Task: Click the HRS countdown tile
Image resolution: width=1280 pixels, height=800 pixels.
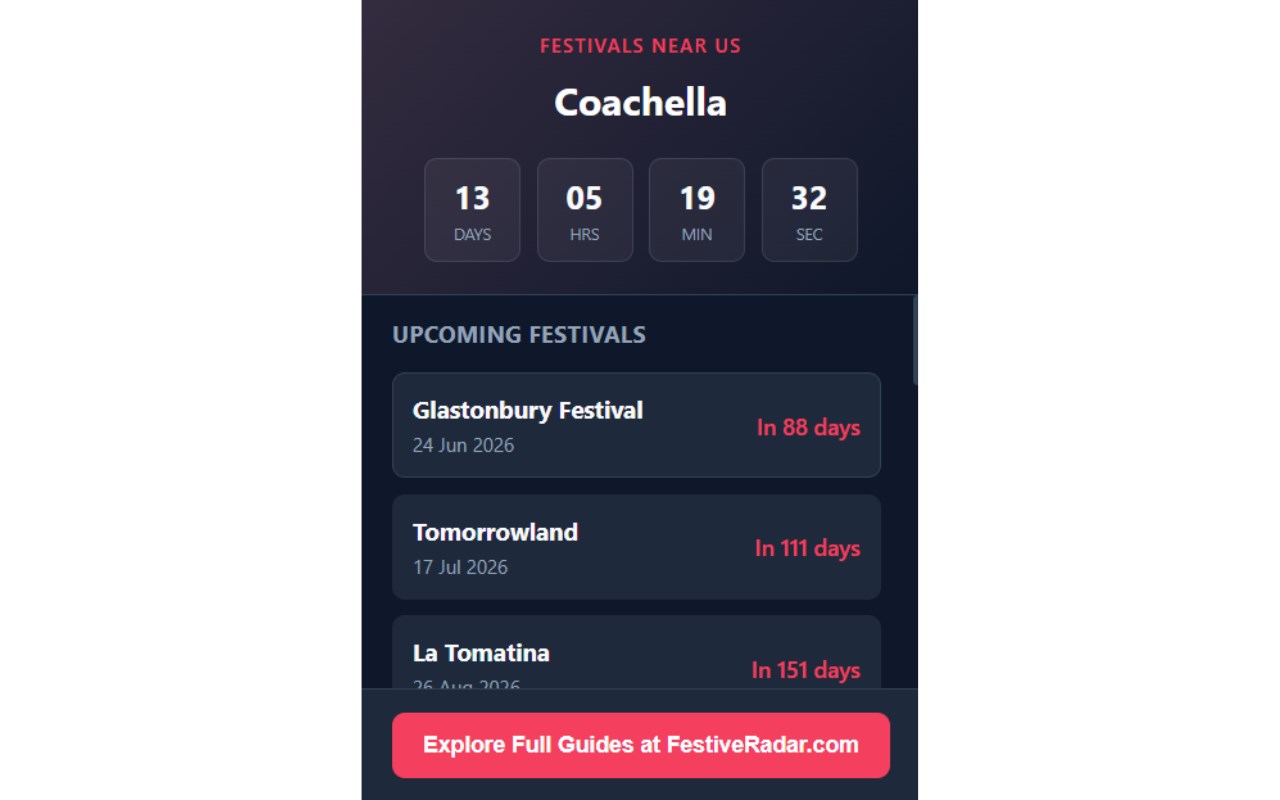Action: 585,210
